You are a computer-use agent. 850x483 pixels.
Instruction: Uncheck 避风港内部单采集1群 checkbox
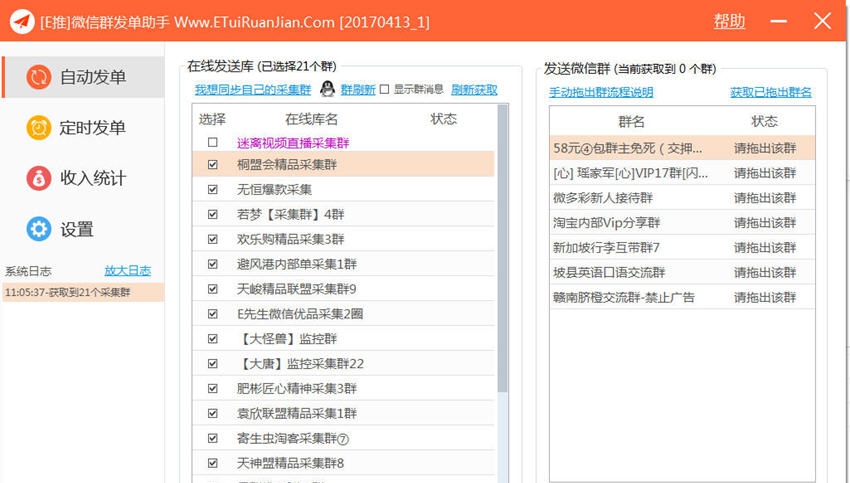point(212,264)
